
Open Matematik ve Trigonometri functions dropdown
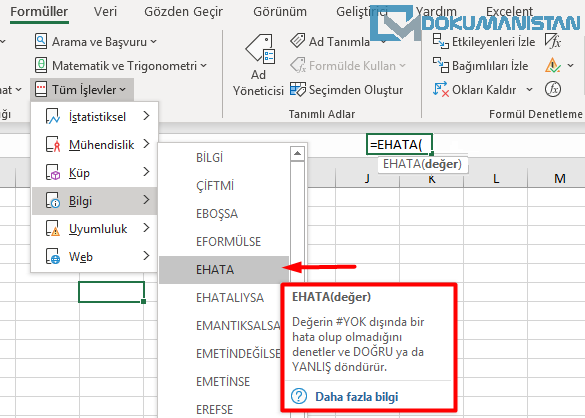click(121, 65)
